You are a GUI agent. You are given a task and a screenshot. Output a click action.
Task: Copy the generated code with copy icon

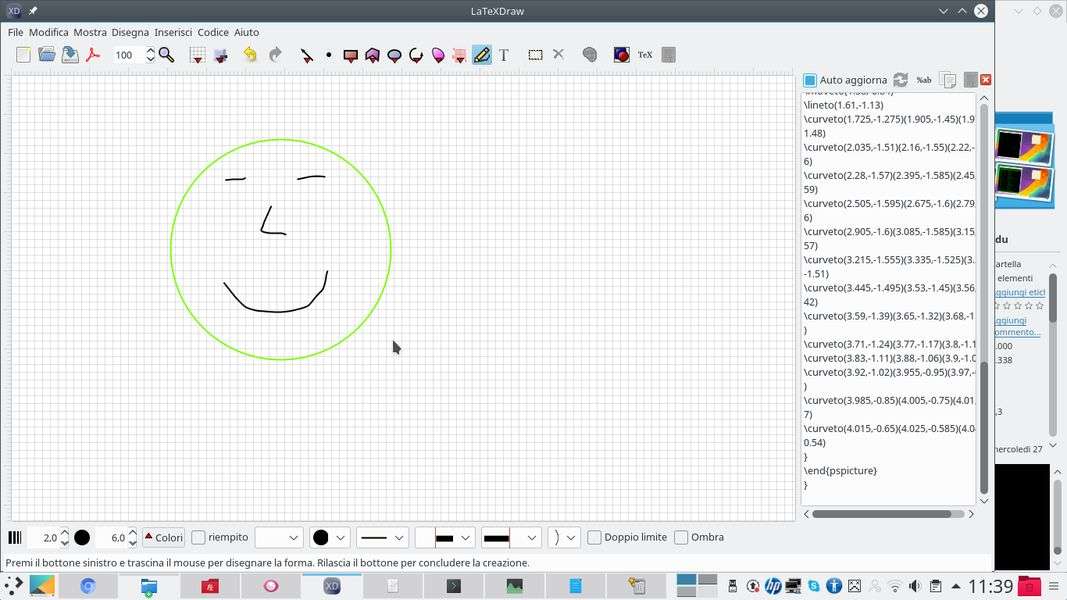(x=948, y=80)
